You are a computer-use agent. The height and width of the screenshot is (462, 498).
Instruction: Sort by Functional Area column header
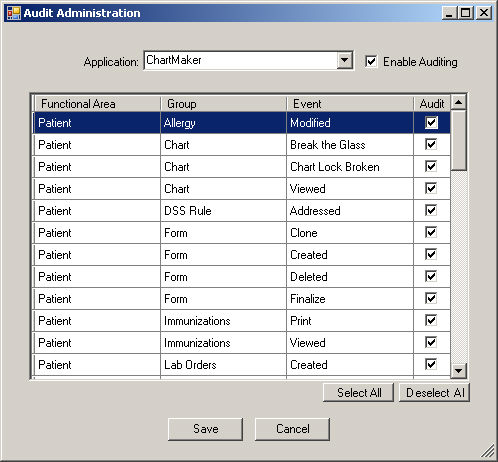tap(97, 104)
